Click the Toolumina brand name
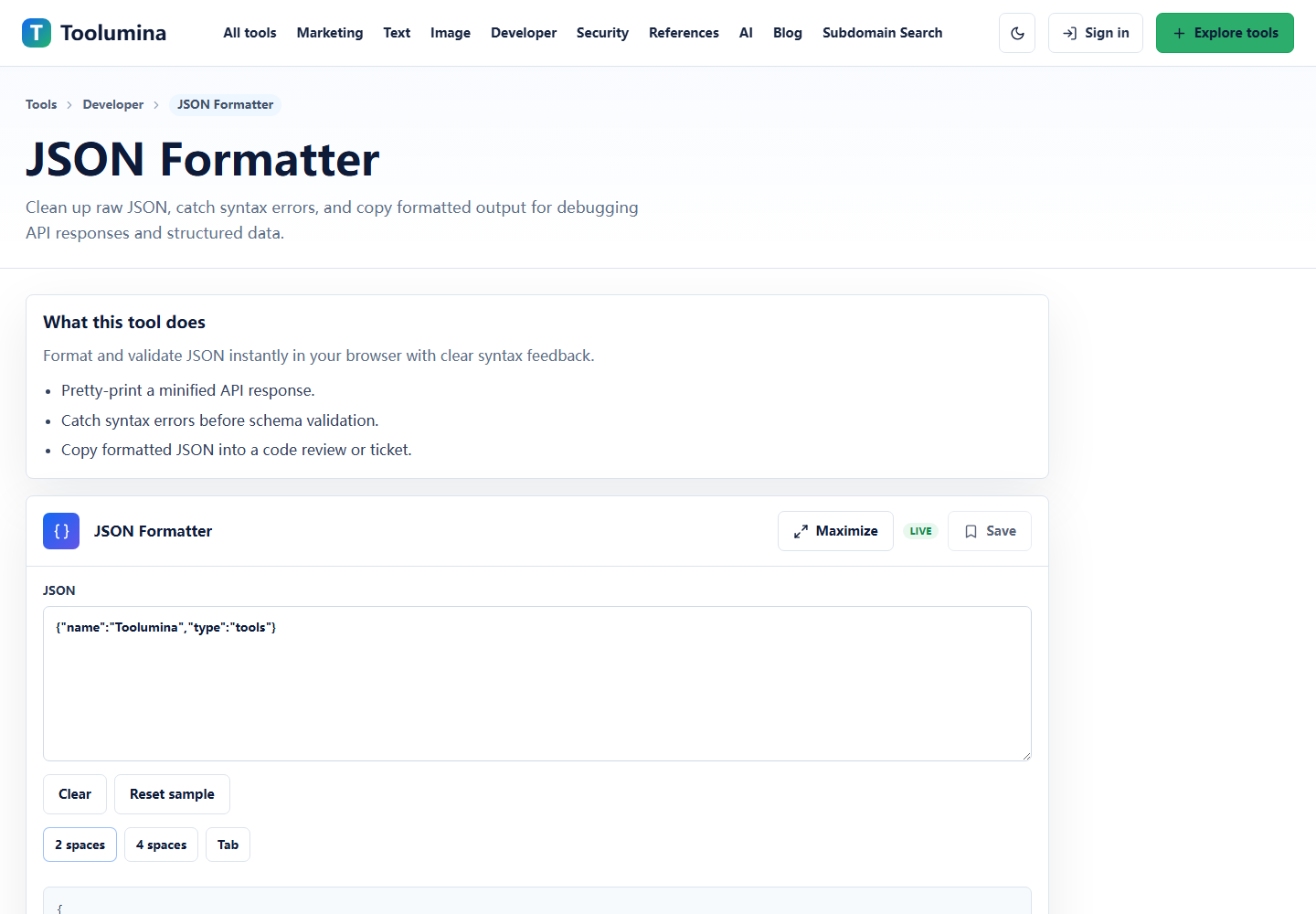The height and width of the screenshot is (914, 1316). [x=113, y=33]
